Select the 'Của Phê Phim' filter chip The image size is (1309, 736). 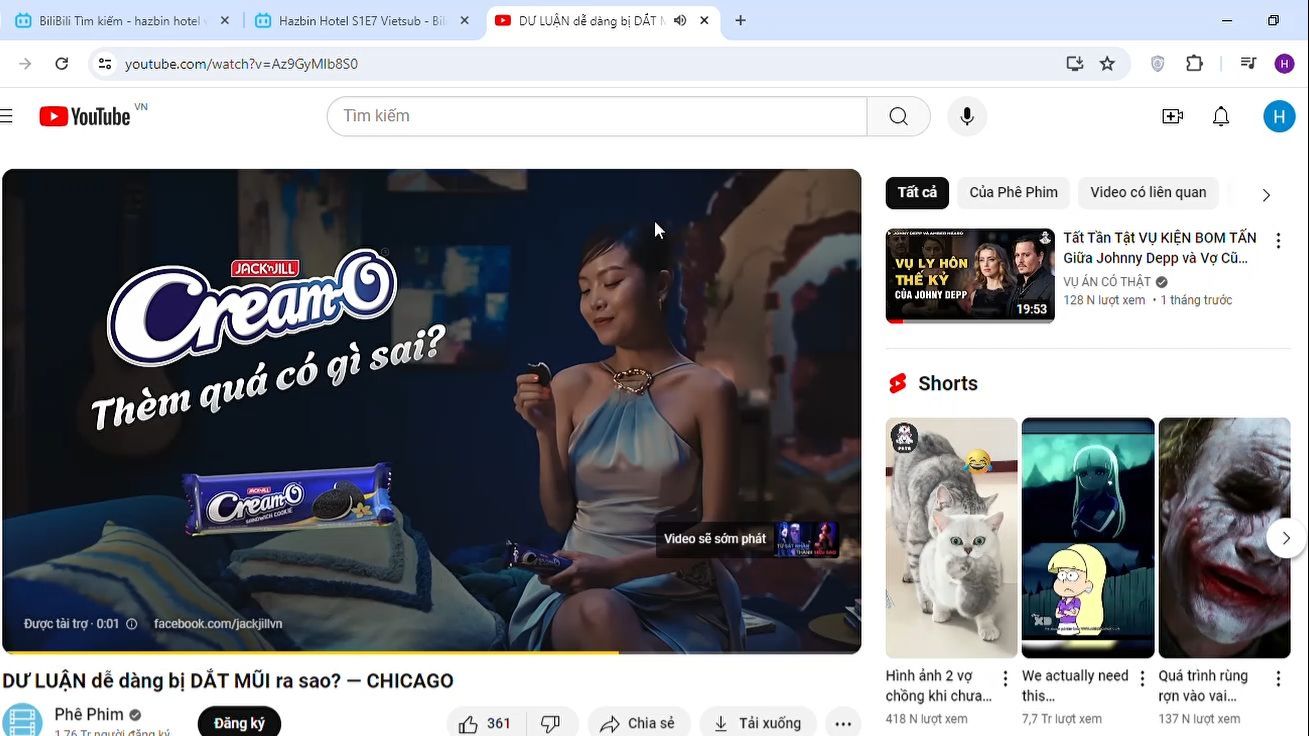point(1013,192)
